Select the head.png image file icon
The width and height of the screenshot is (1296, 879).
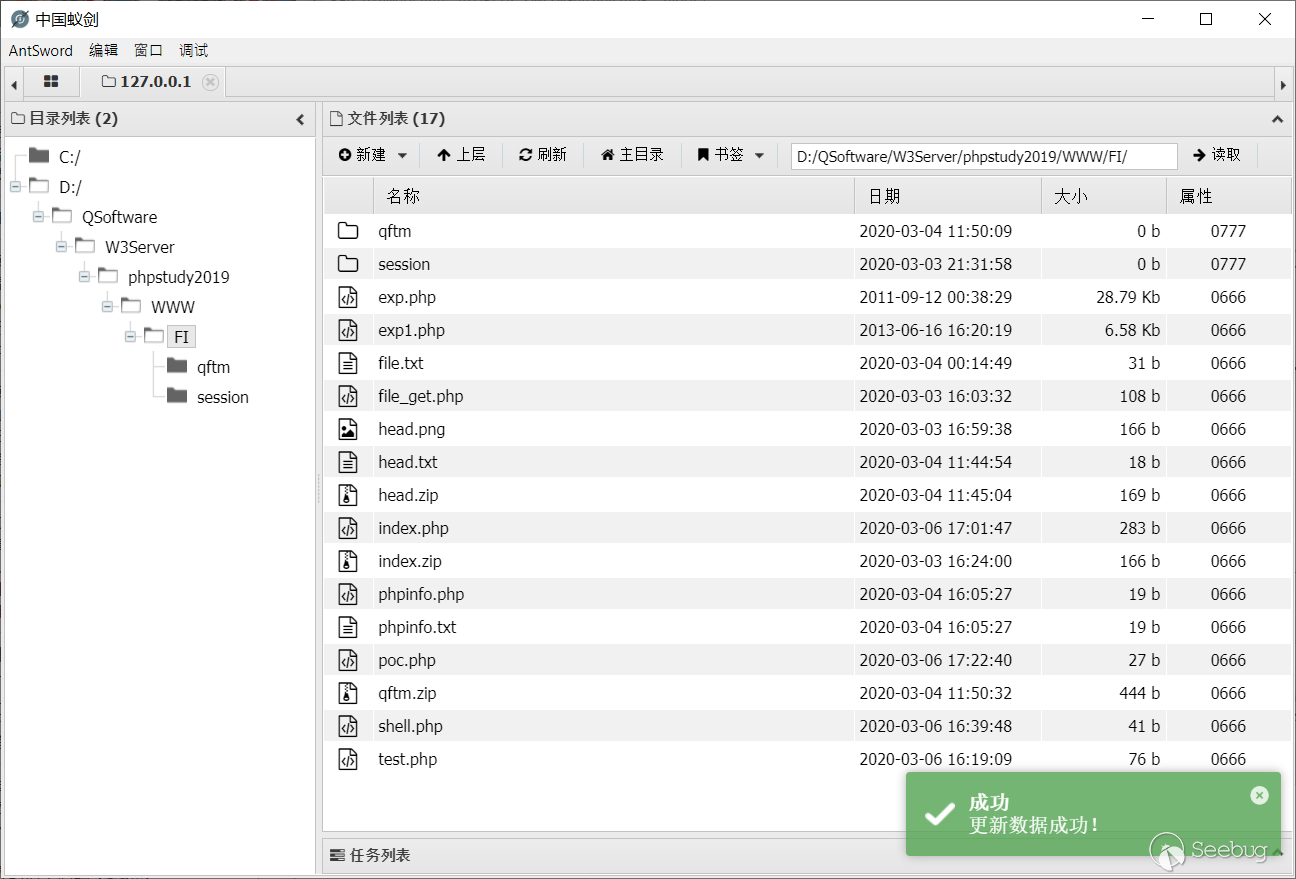[x=347, y=429]
